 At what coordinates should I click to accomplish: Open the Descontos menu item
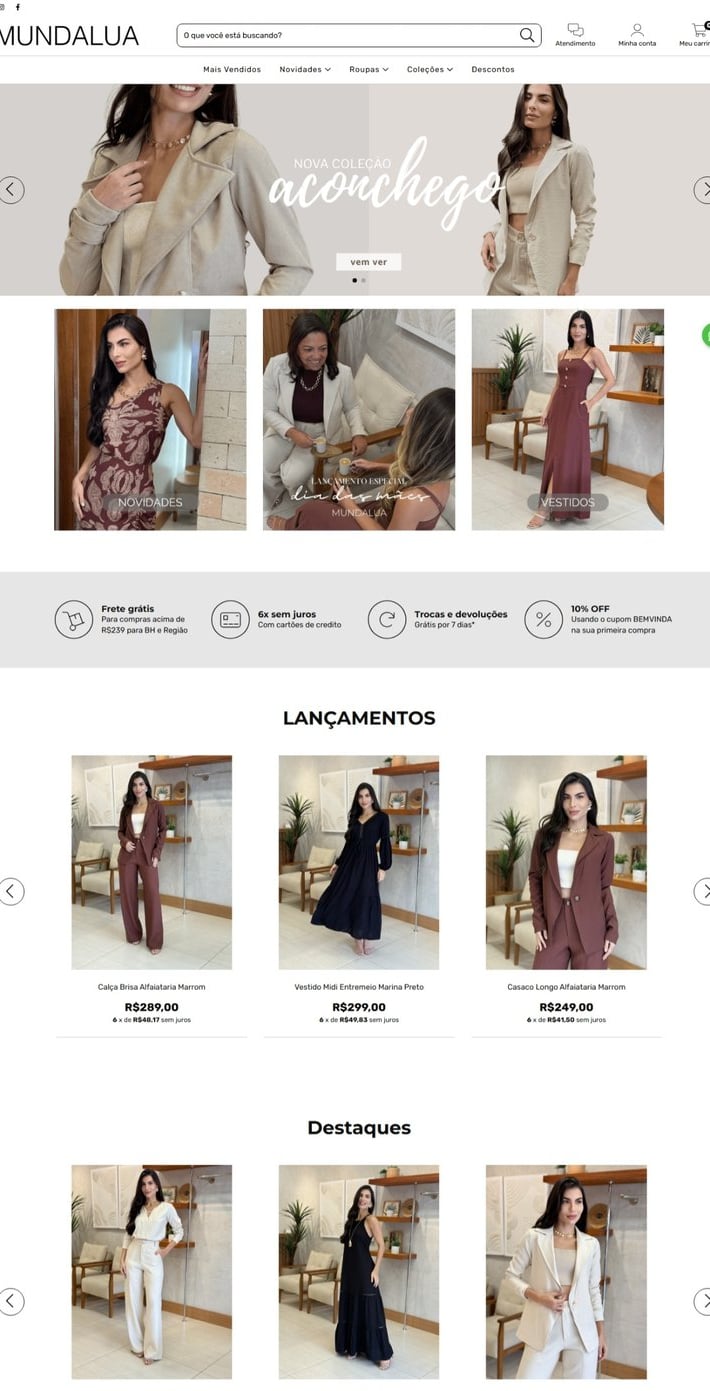pyautogui.click(x=493, y=70)
